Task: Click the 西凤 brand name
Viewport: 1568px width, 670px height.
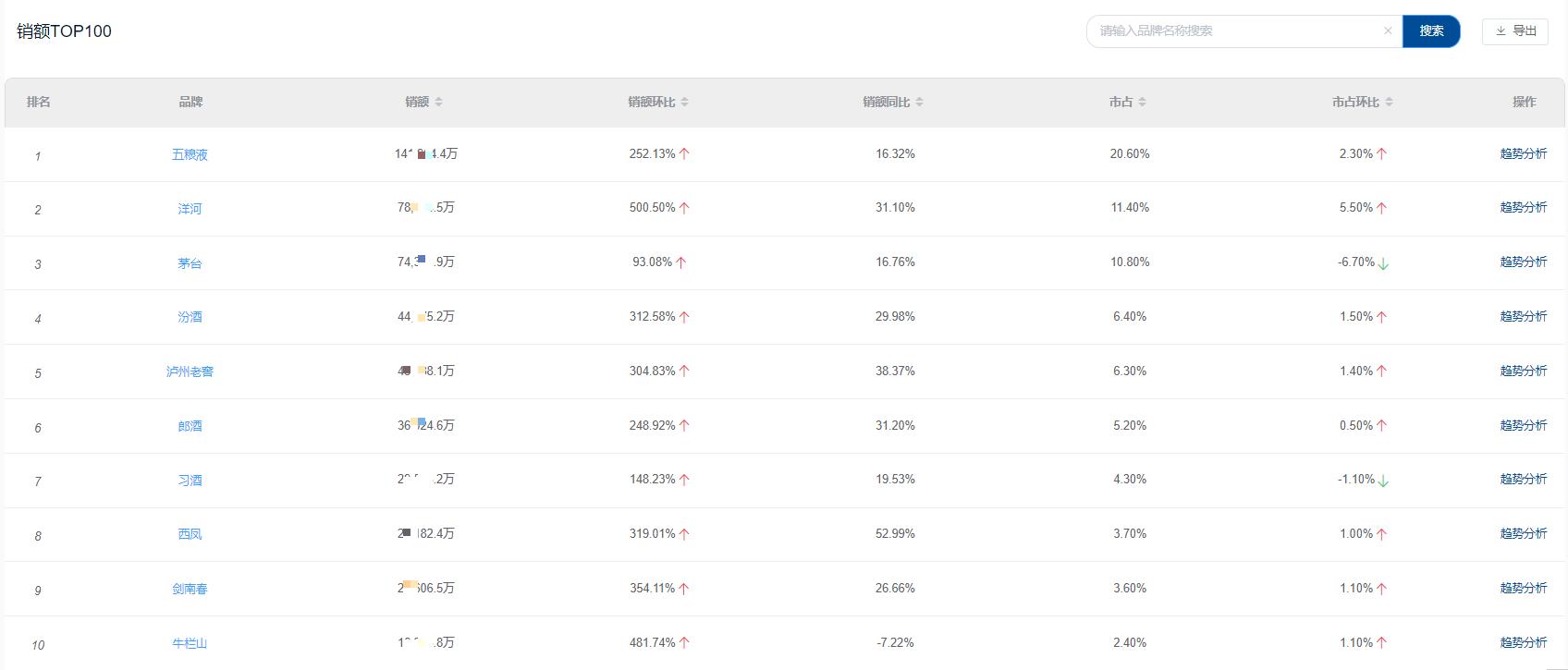Action: coord(190,534)
